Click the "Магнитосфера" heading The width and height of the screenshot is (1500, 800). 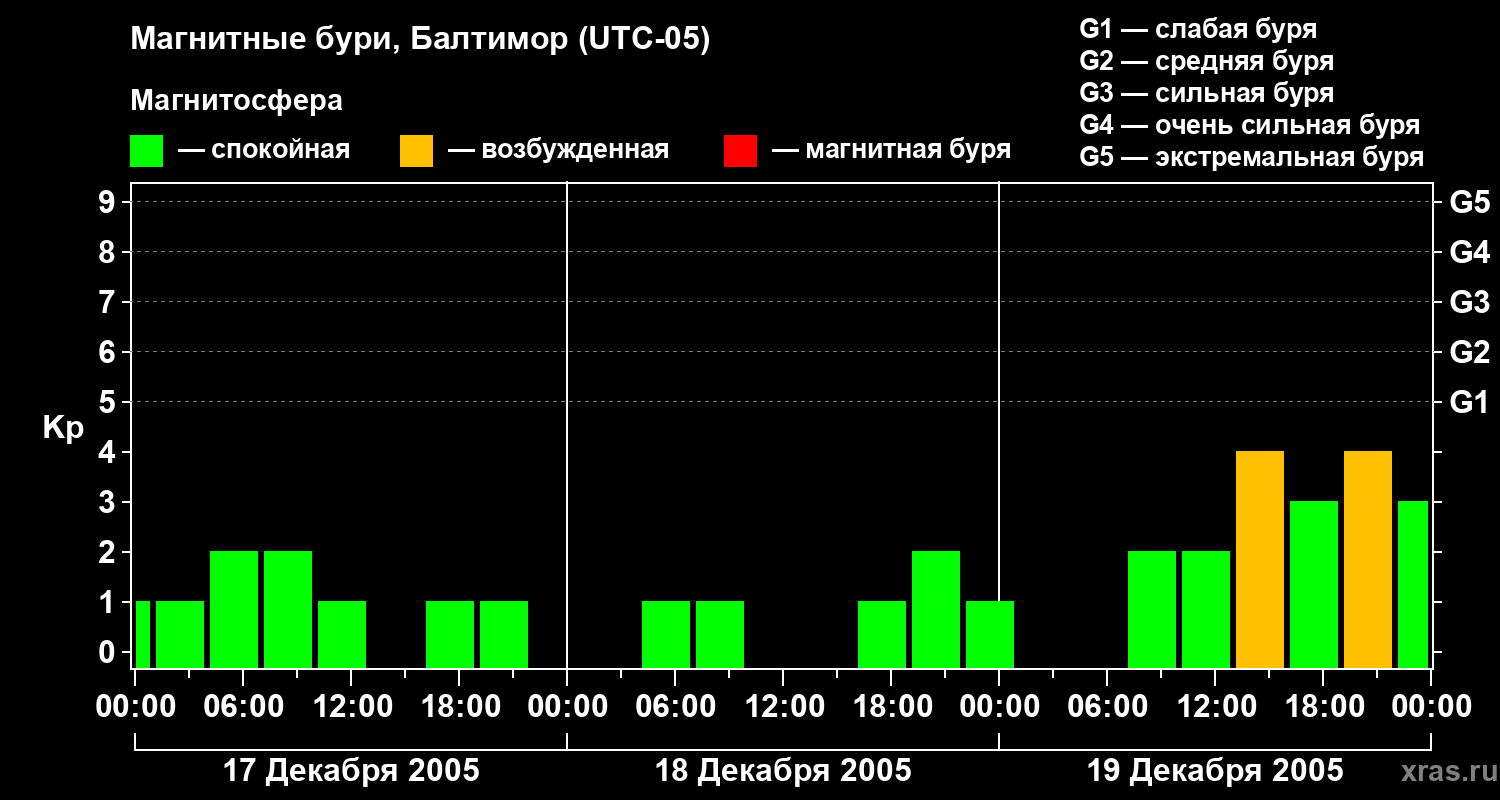[x=236, y=101]
